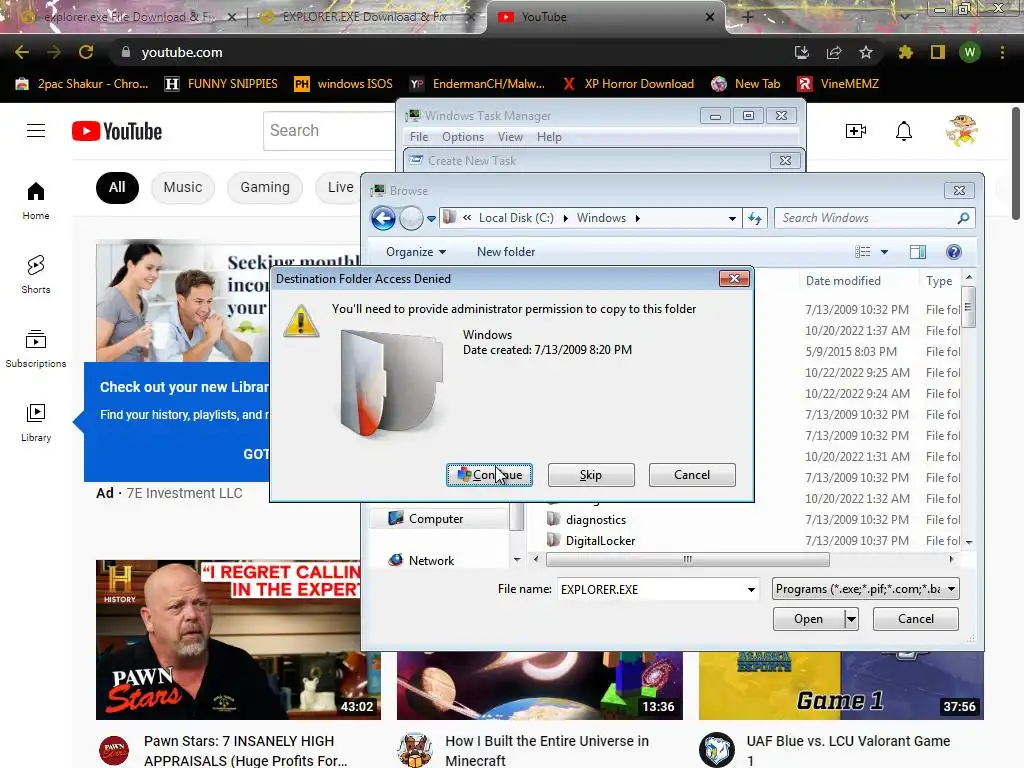Viewport: 1024px width, 768px height.
Task: Change the view icon in Browse
Action: click(x=863, y=252)
